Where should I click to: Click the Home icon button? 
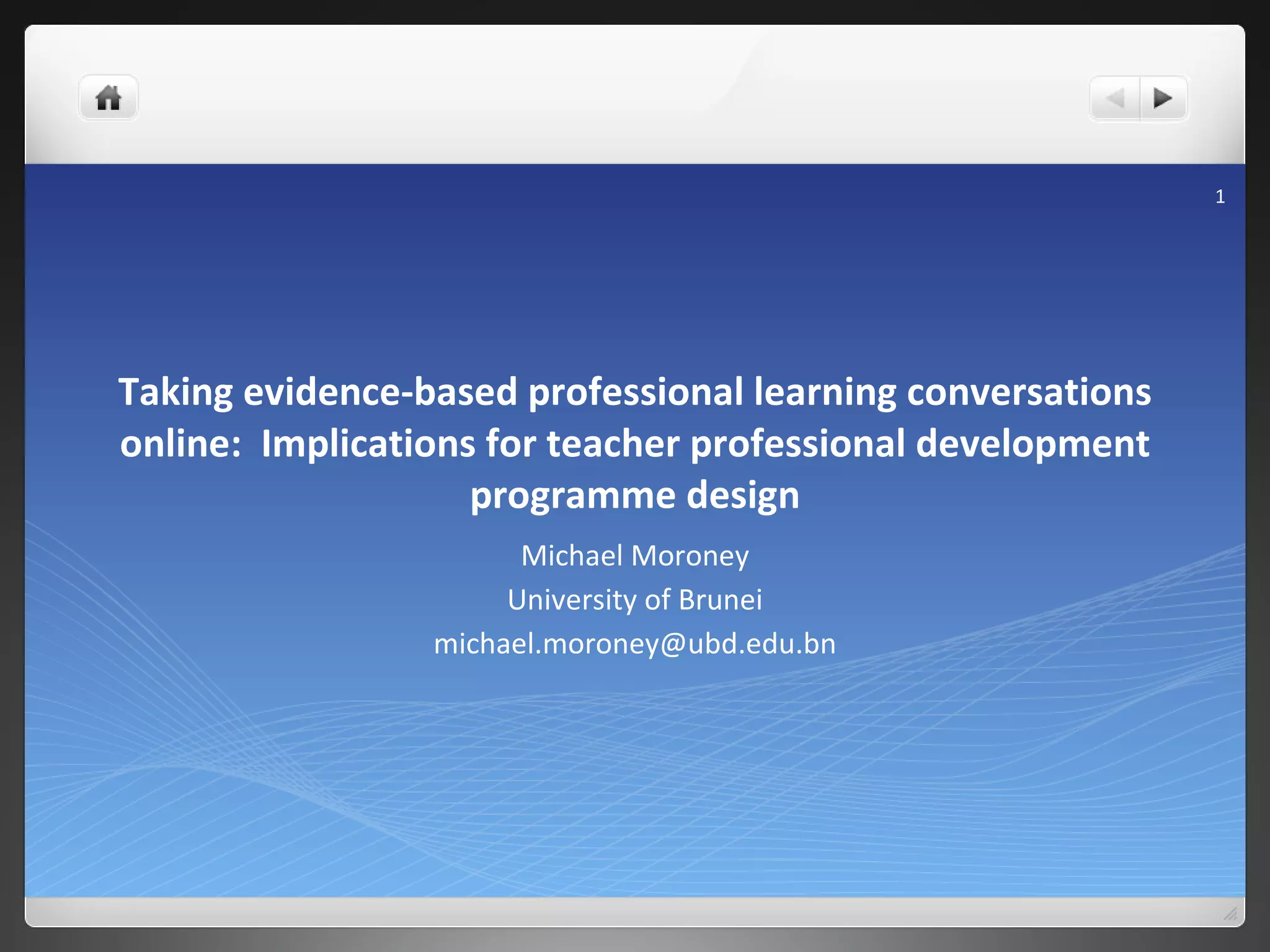[108, 98]
